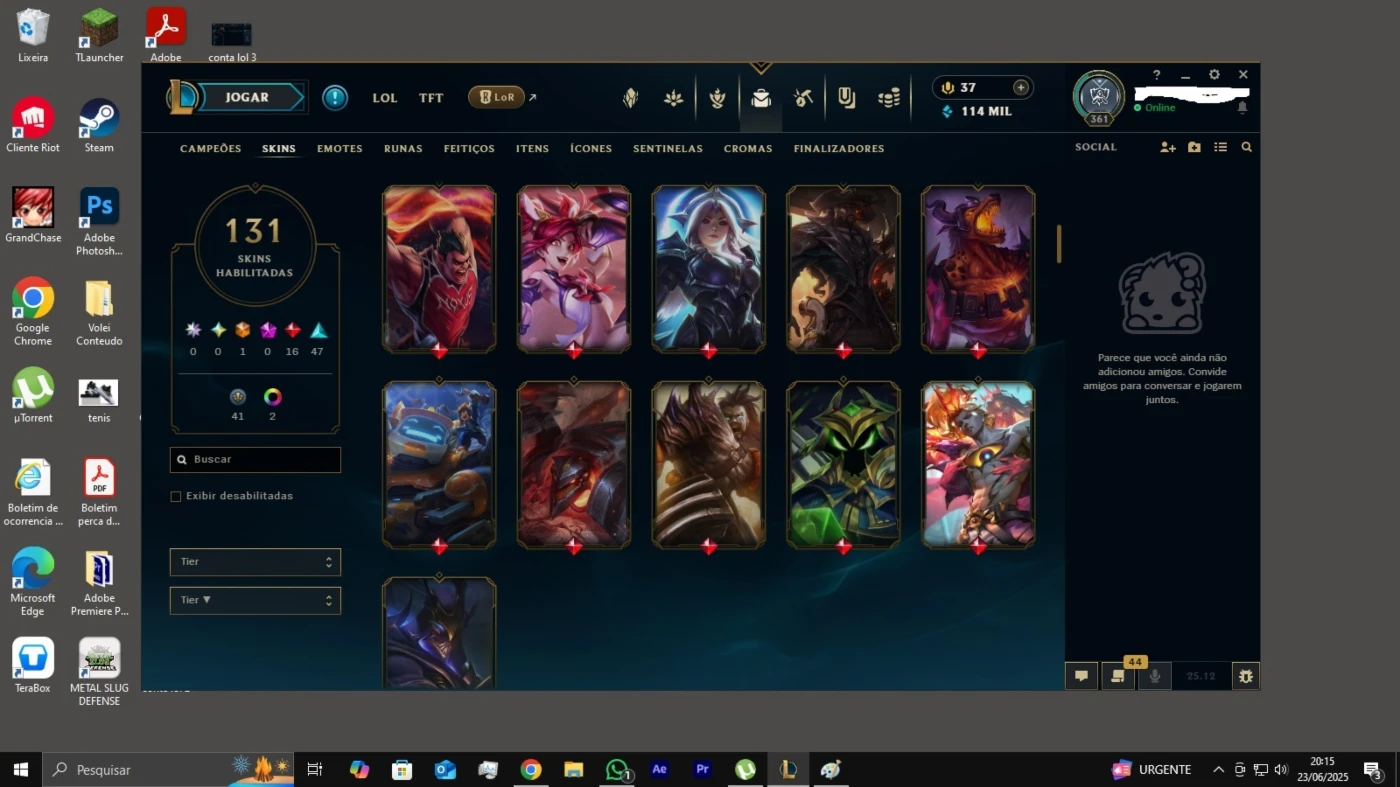Switch to the ITENS tab
The height and width of the screenshot is (787, 1400).
tap(532, 148)
